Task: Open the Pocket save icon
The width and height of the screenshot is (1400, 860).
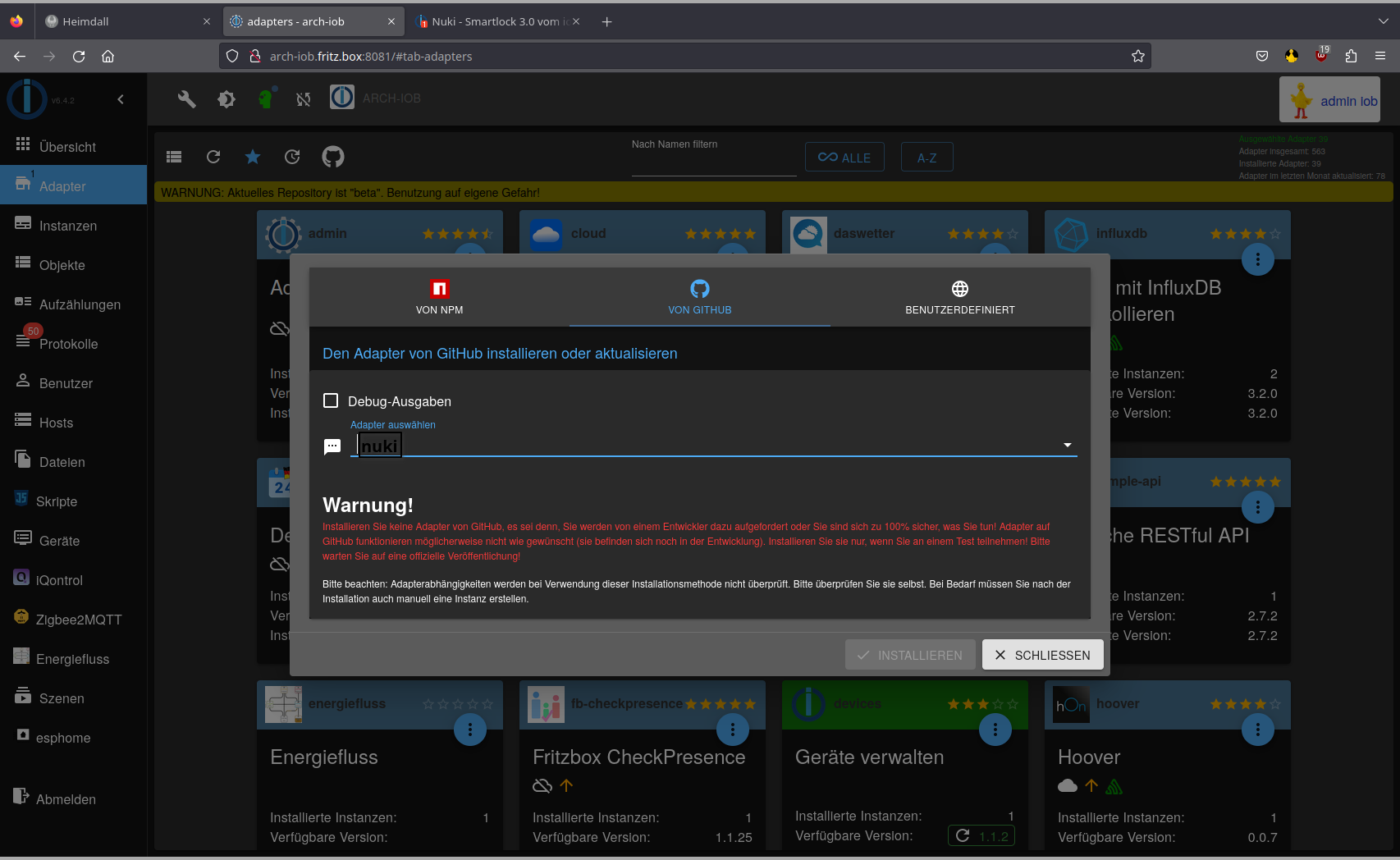Action: [x=1262, y=56]
